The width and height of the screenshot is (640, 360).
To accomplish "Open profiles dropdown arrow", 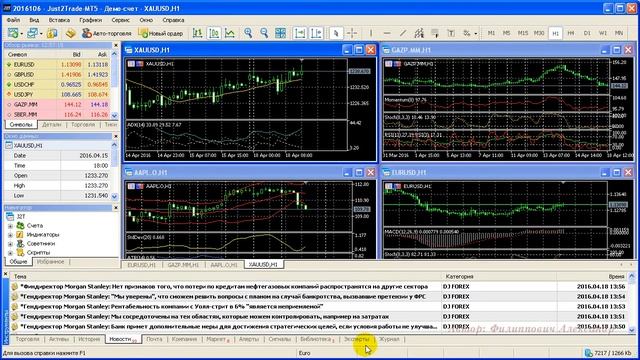I will (40, 33).
